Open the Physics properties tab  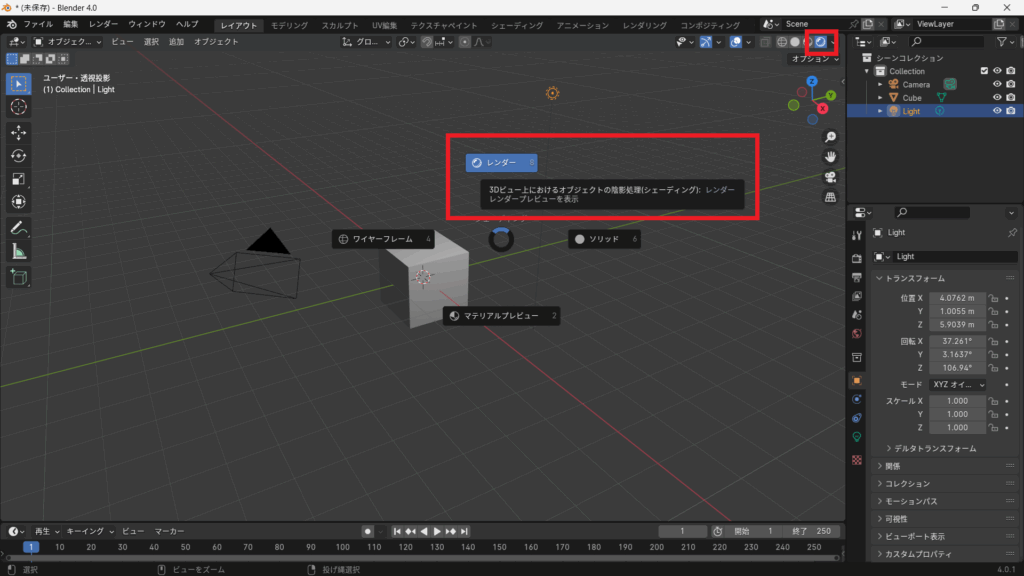pyautogui.click(x=857, y=399)
